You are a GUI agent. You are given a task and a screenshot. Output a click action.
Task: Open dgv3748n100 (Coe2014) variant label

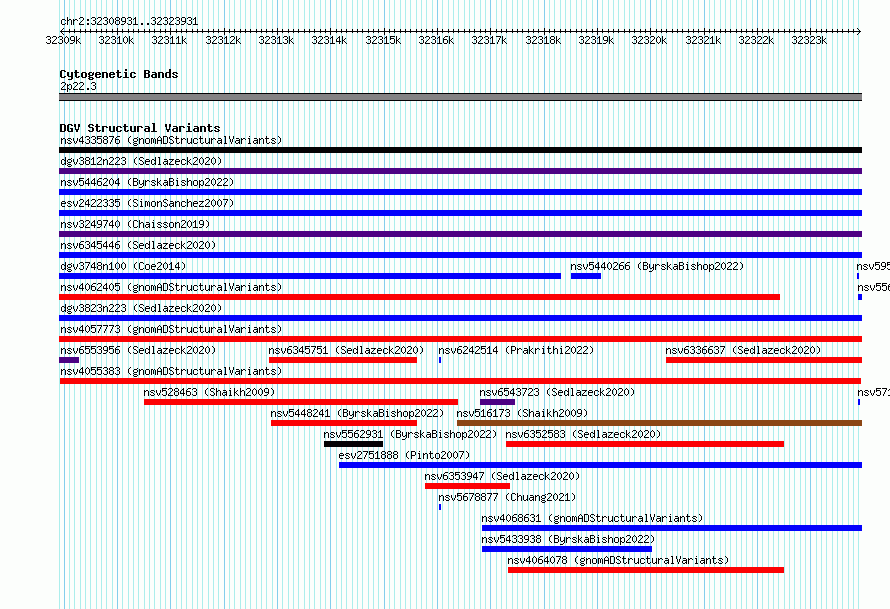[x=123, y=266]
